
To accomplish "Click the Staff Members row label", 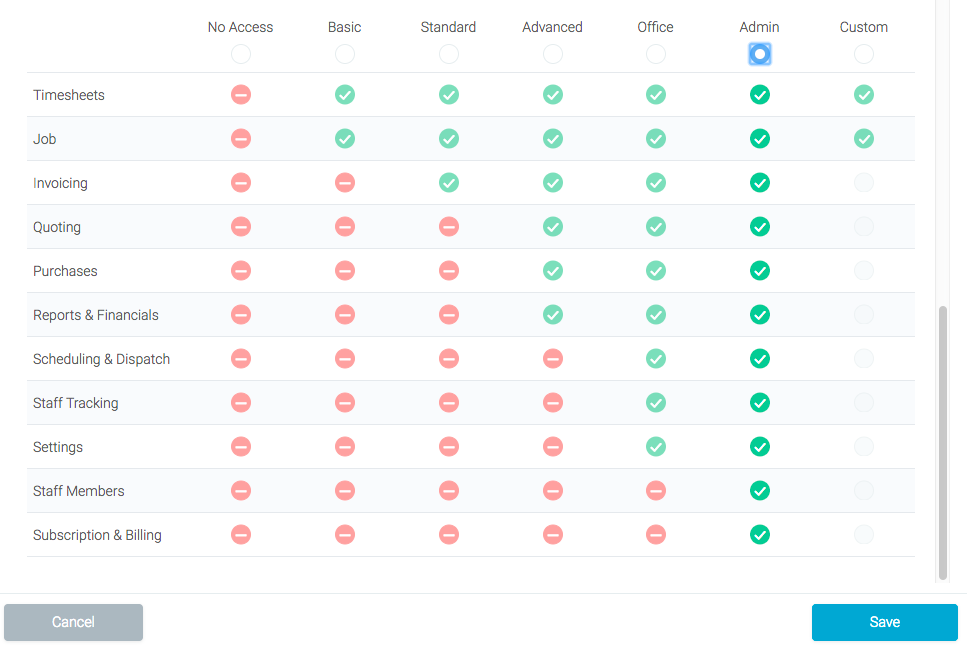I will pos(78,491).
